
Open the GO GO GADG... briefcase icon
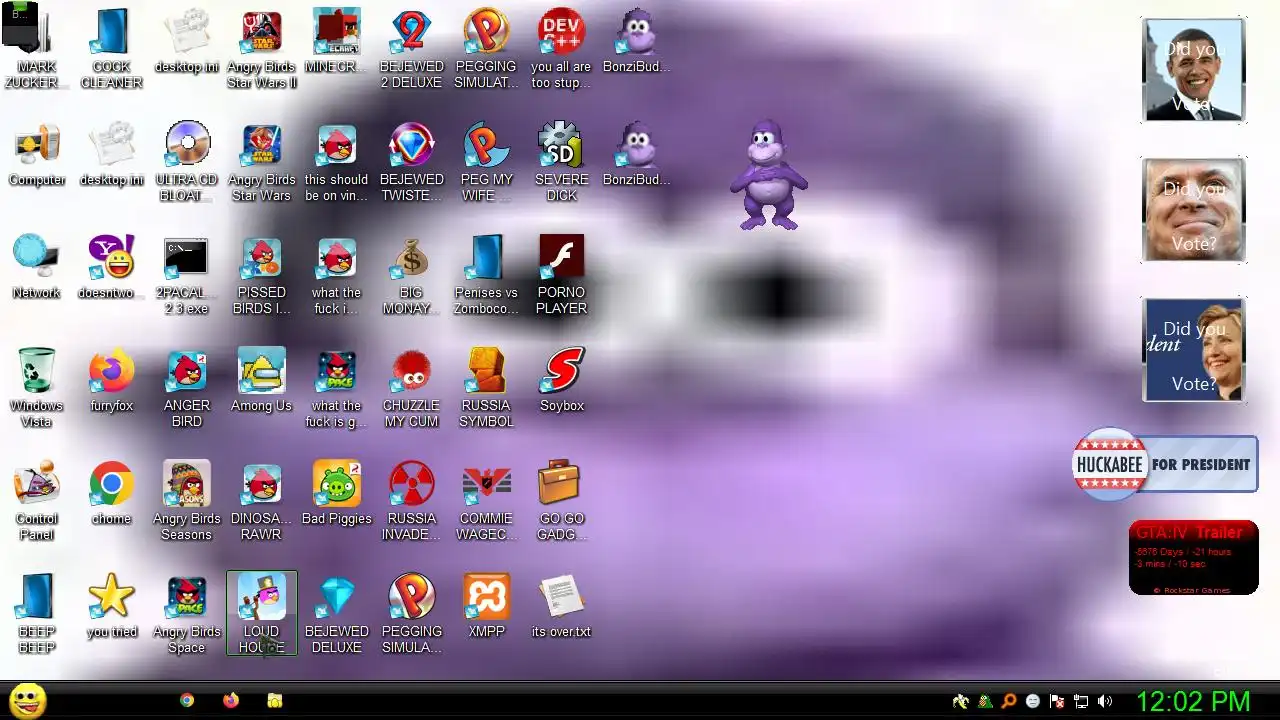pyautogui.click(x=562, y=502)
